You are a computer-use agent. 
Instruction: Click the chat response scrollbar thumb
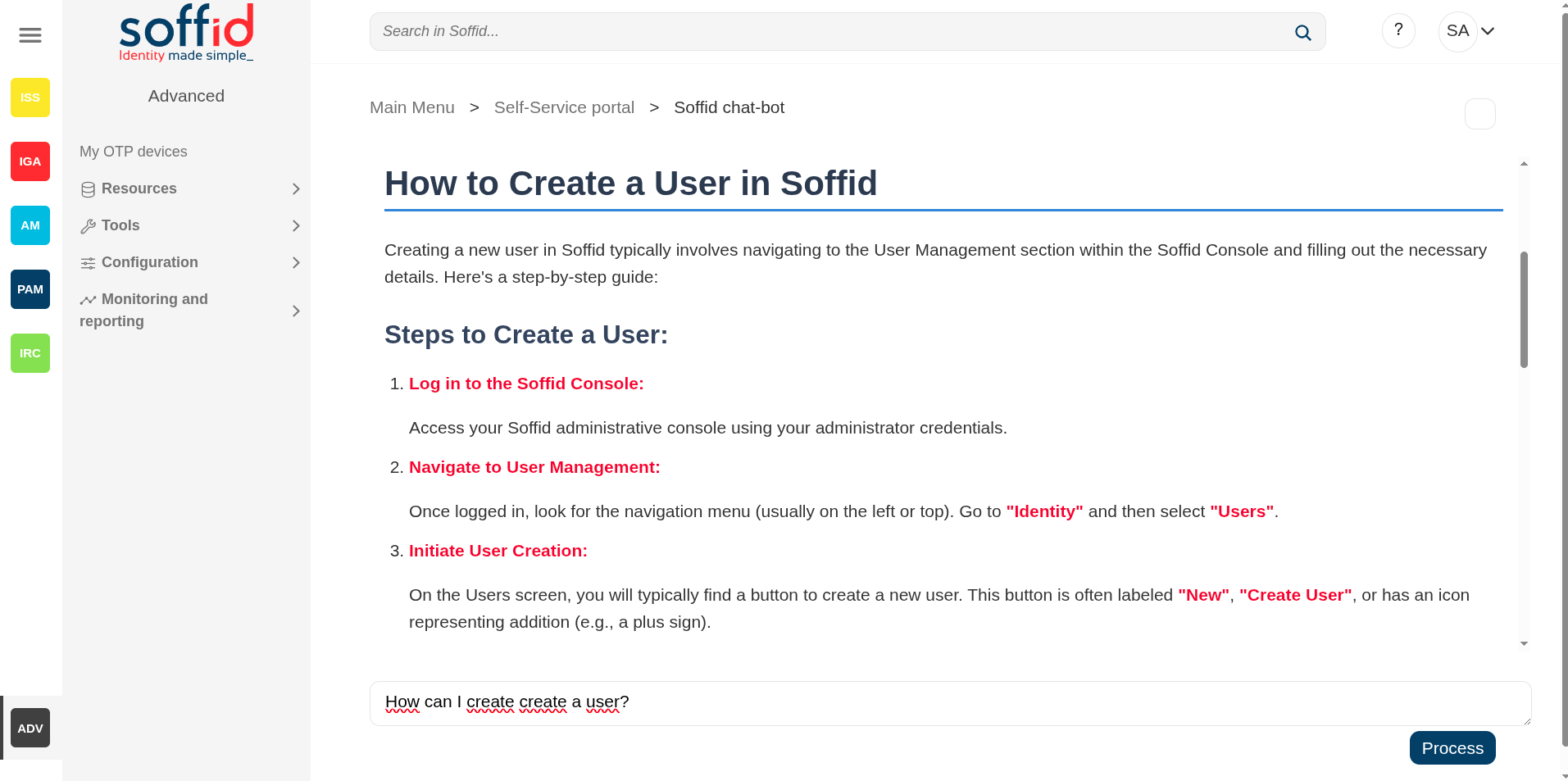pyautogui.click(x=1524, y=310)
